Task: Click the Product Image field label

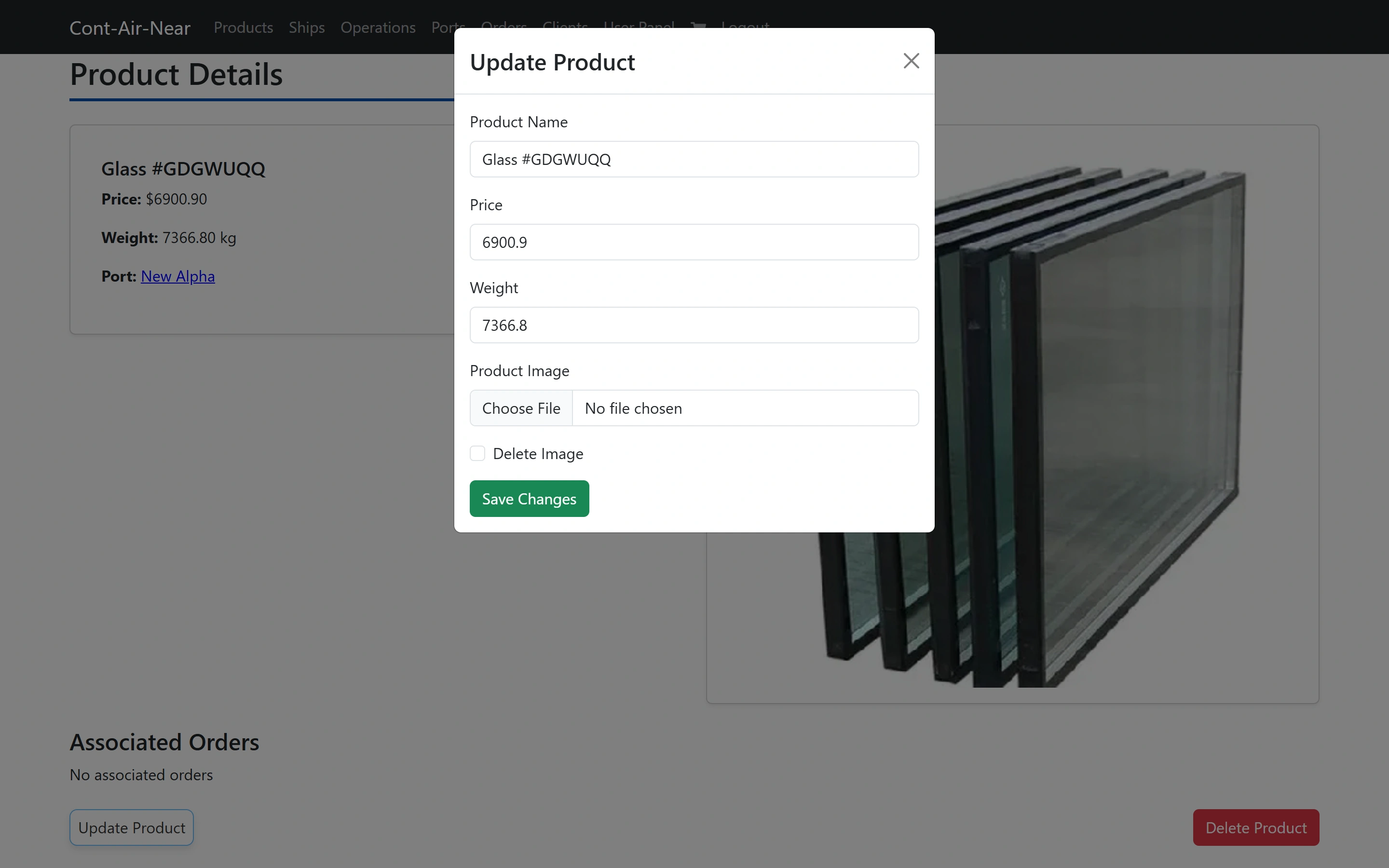Action: pos(519,371)
